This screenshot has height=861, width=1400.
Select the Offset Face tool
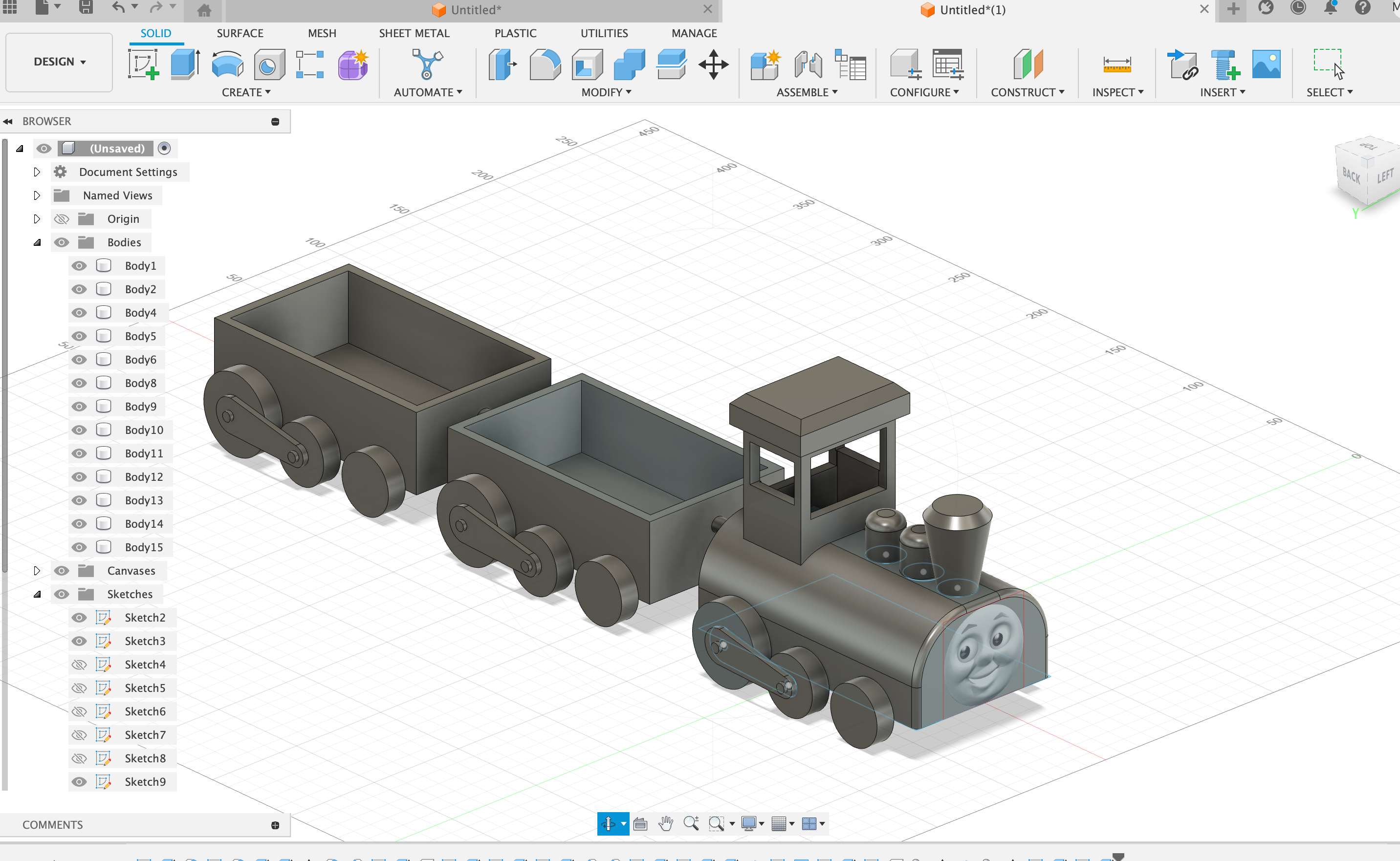pos(672,64)
